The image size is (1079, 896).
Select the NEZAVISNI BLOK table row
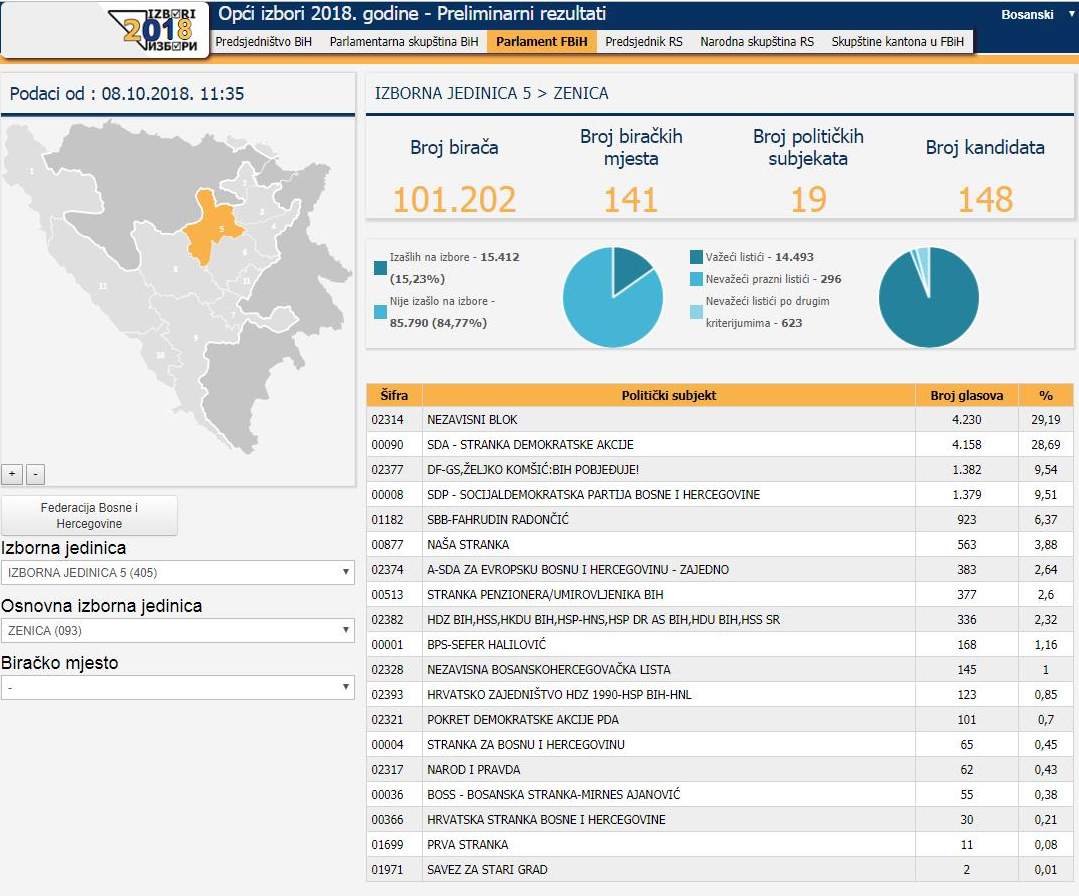point(668,420)
